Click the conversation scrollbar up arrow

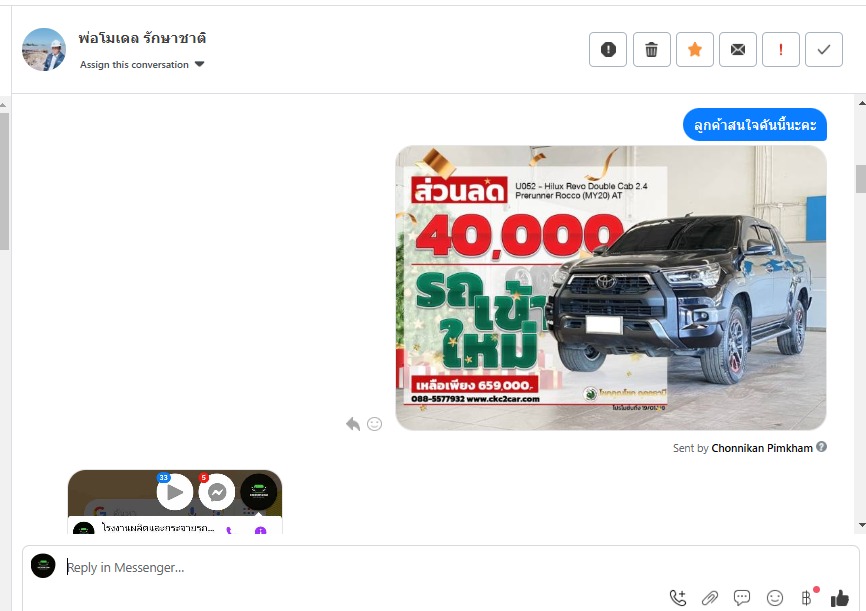[862, 103]
